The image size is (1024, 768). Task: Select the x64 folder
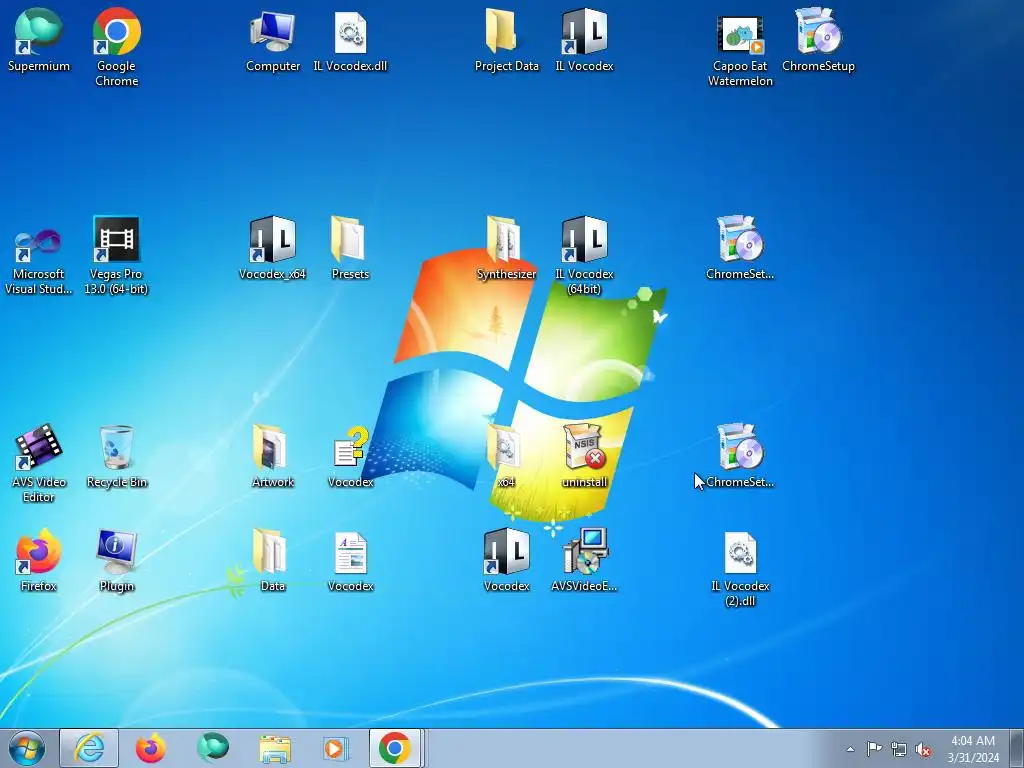[505, 456]
